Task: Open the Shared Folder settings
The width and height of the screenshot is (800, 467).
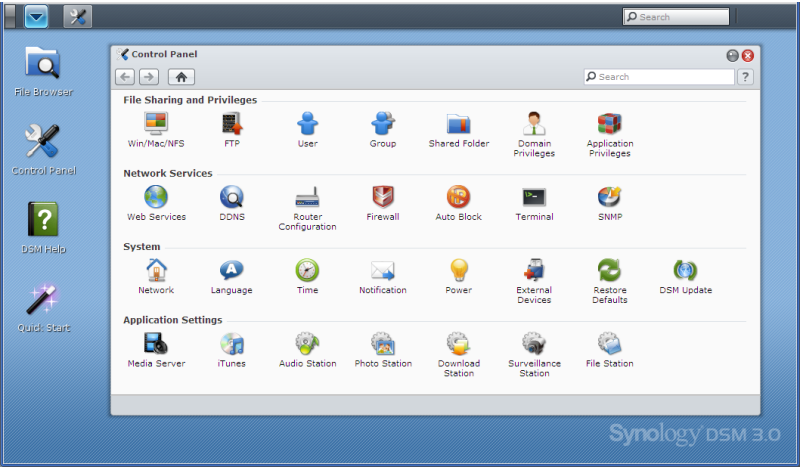Action: (459, 124)
